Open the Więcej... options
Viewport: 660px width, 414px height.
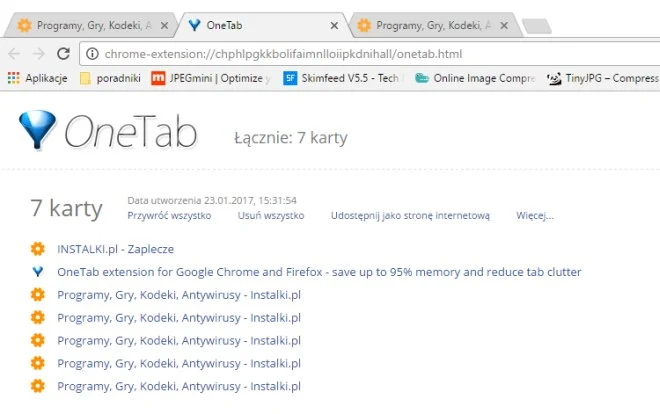(535, 215)
